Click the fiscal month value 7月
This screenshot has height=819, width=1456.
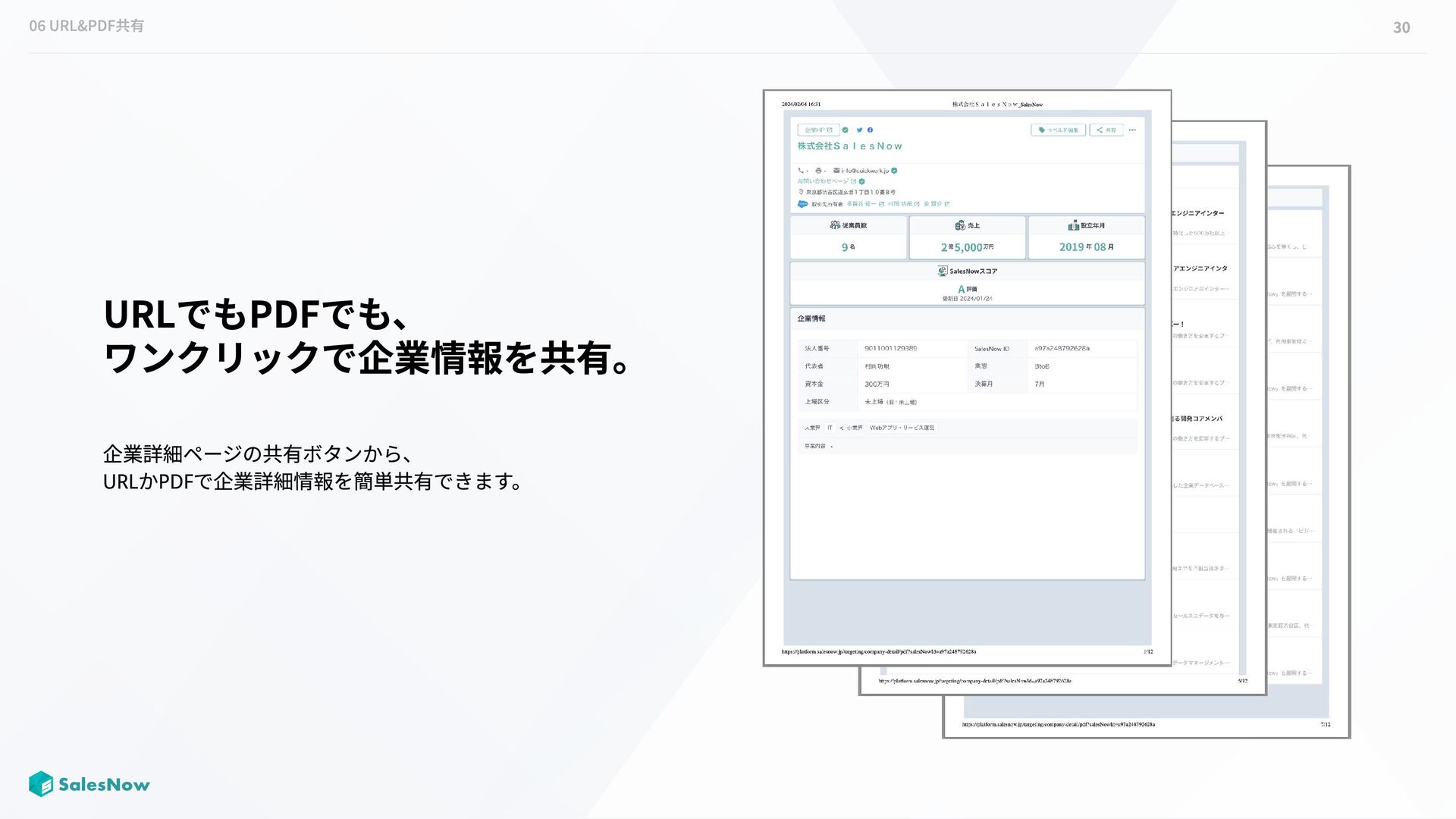[x=1040, y=384]
